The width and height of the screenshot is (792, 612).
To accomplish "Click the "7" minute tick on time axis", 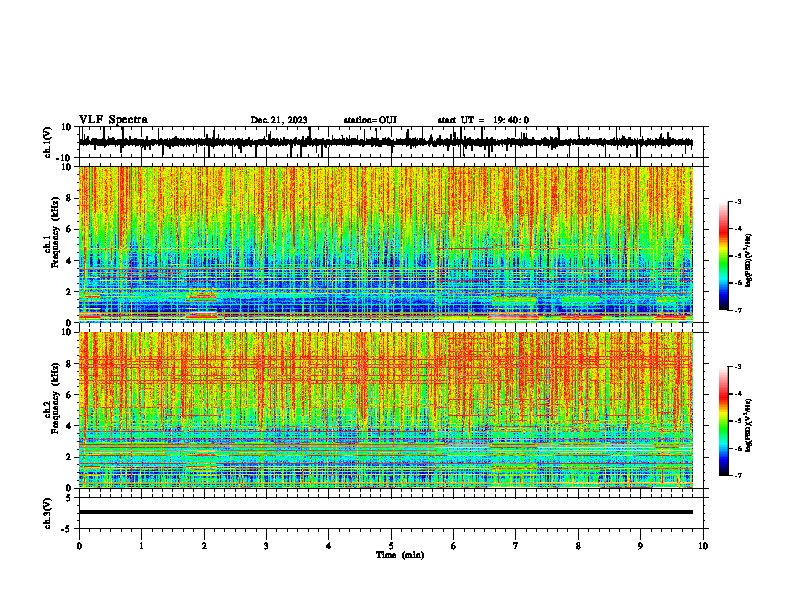I will tap(516, 546).
